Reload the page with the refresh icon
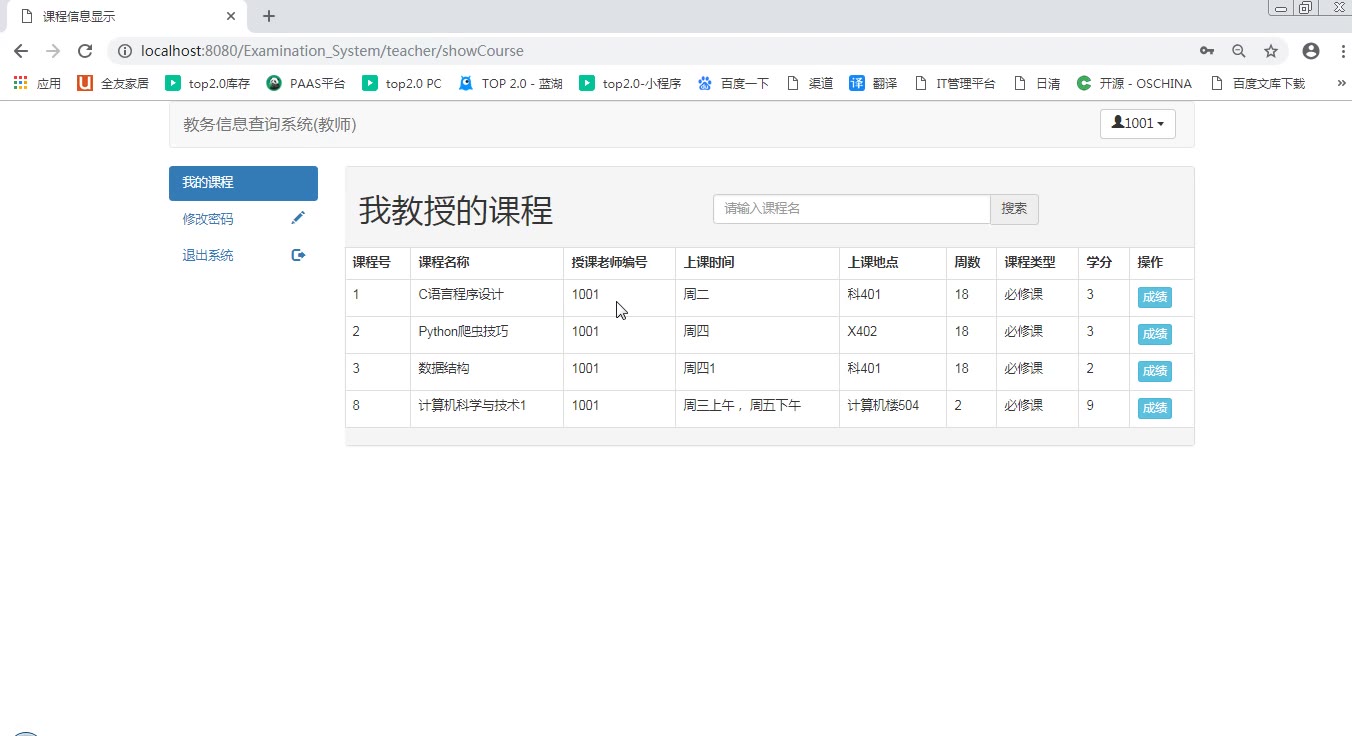The height and width of the screenshot is (736, 1352). (85, 51)
